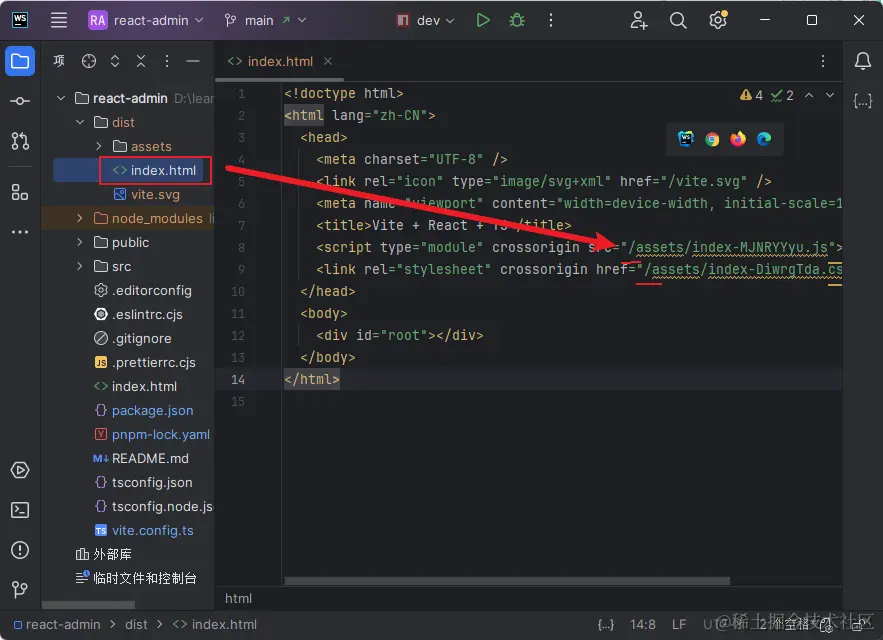Image resolution: width=883 pixels, height=640 pixels.
Task: Select the .prettierrc.cjs file
Action: coord(145,362)
